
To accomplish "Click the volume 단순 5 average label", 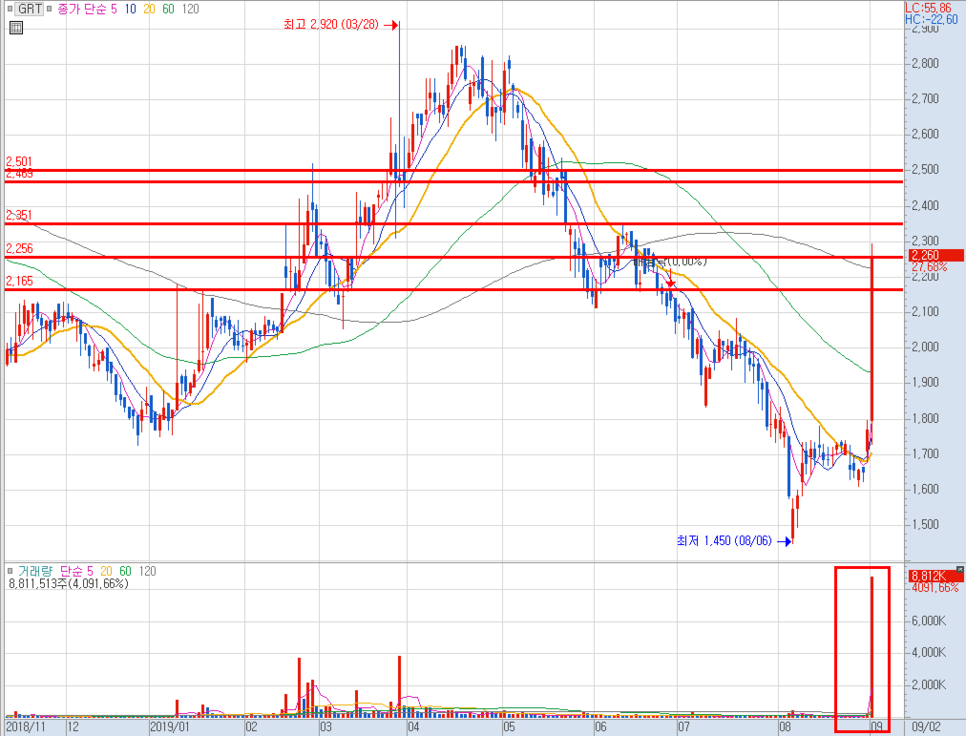I will point(76,571).
